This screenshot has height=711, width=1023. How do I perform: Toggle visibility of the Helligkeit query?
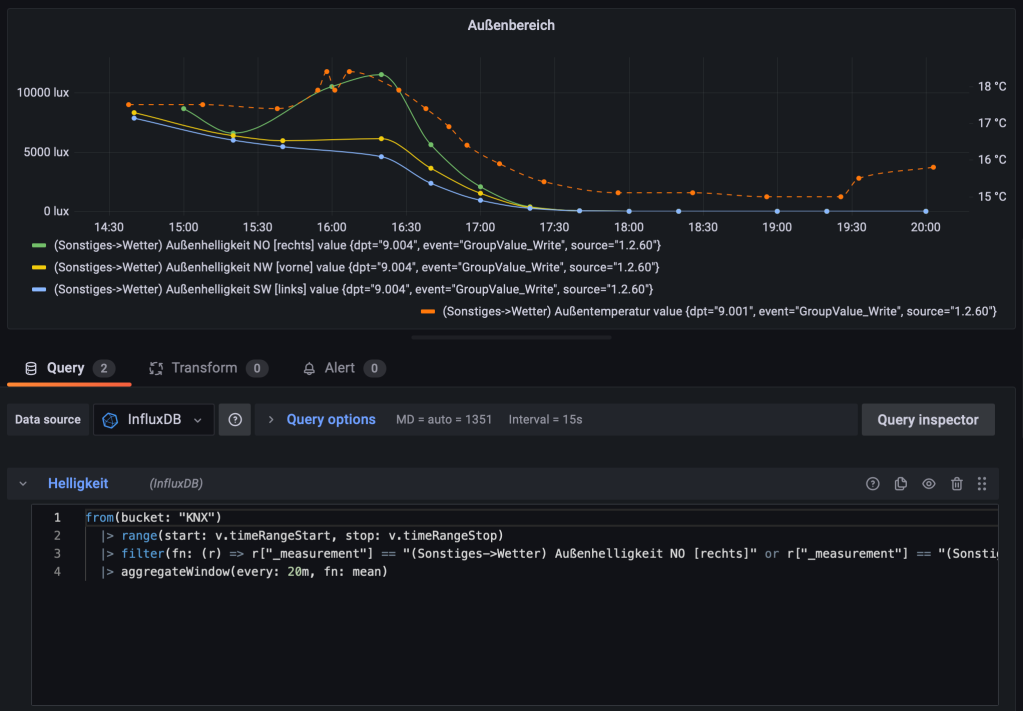(x=928, y=483)
